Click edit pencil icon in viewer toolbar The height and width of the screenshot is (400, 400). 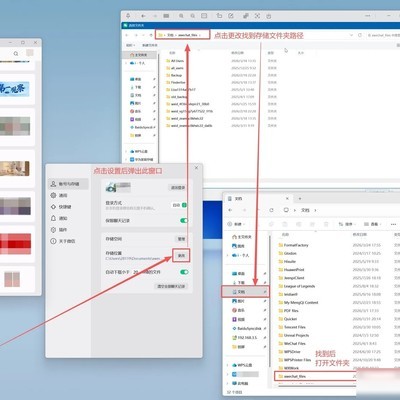(231, 16)
